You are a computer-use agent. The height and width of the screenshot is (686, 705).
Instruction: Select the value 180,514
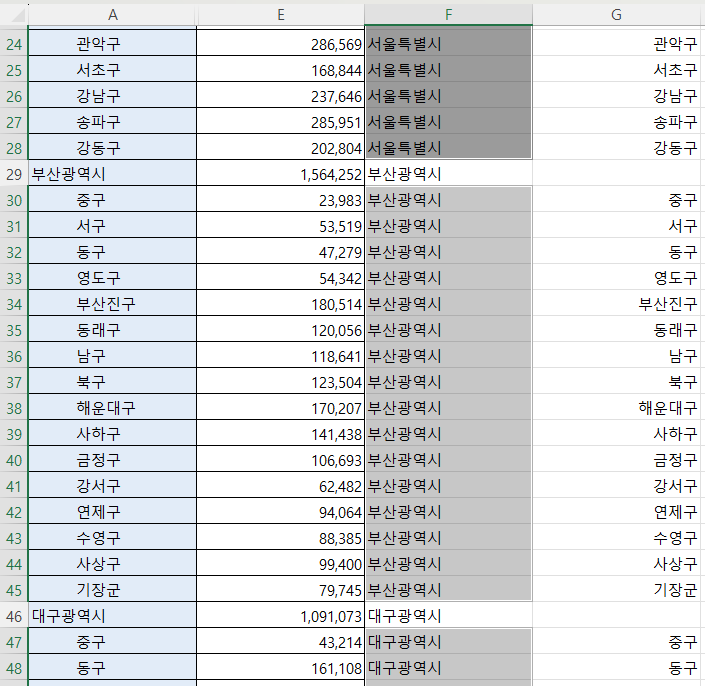pos(336,305)
